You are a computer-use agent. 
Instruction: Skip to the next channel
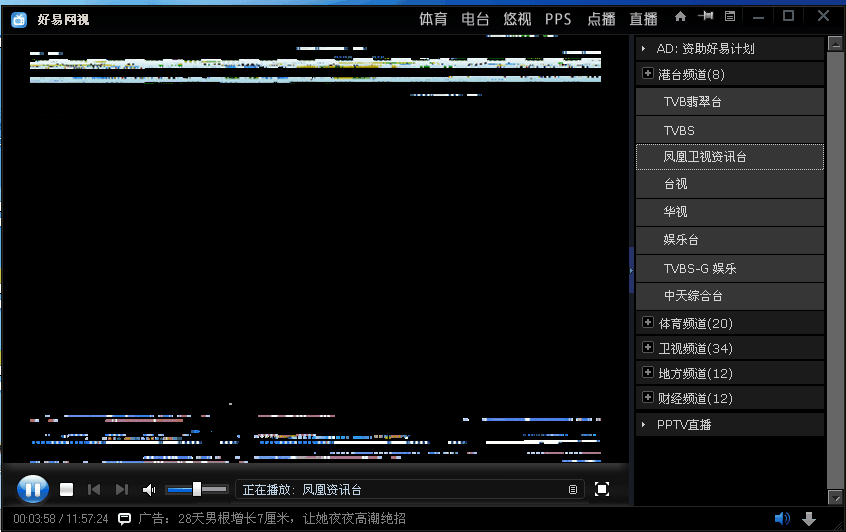(x=122, y=489)
